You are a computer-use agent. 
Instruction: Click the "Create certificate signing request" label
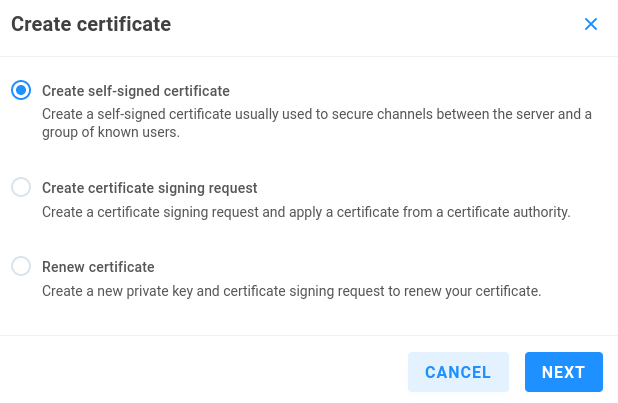tap(149, 187)
